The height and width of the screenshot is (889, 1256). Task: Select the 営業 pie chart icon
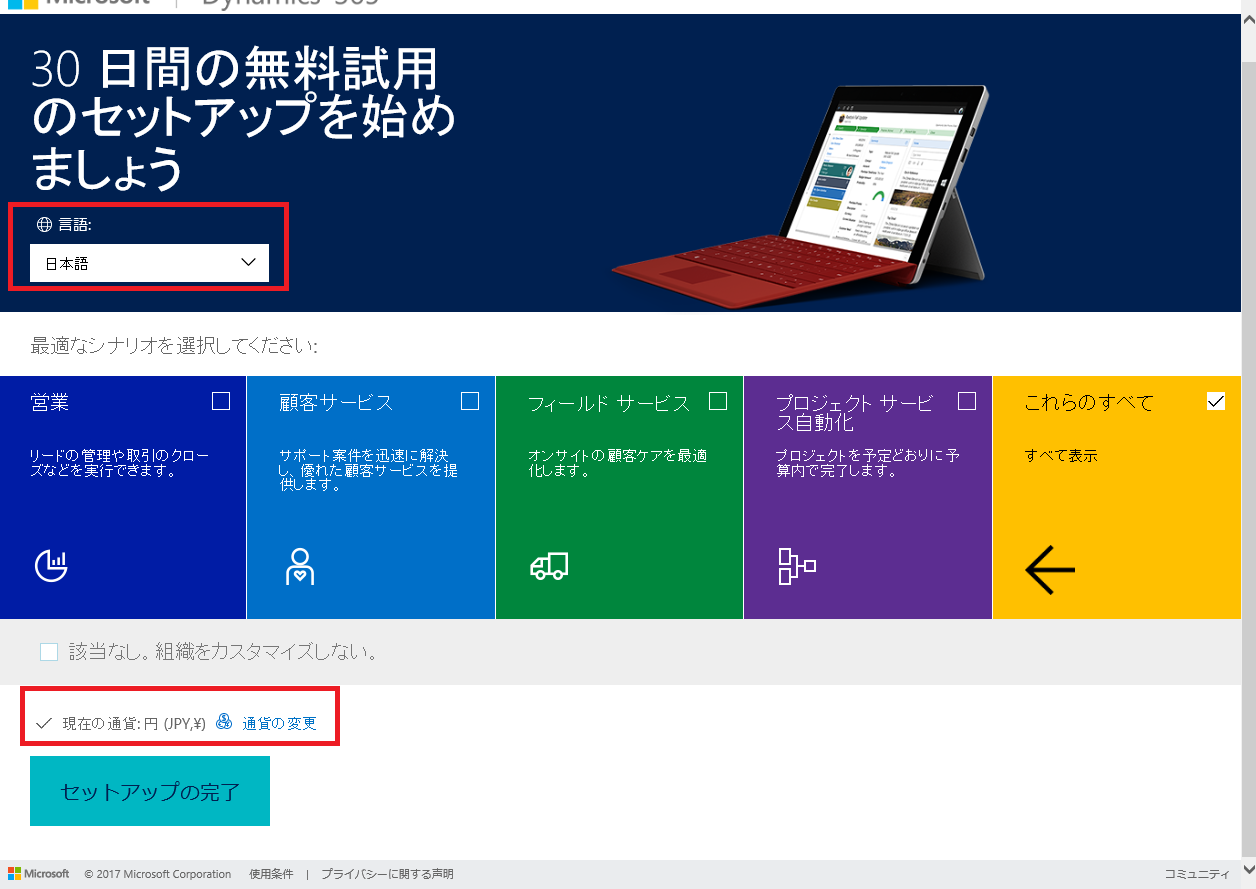(x=50, y=566)
